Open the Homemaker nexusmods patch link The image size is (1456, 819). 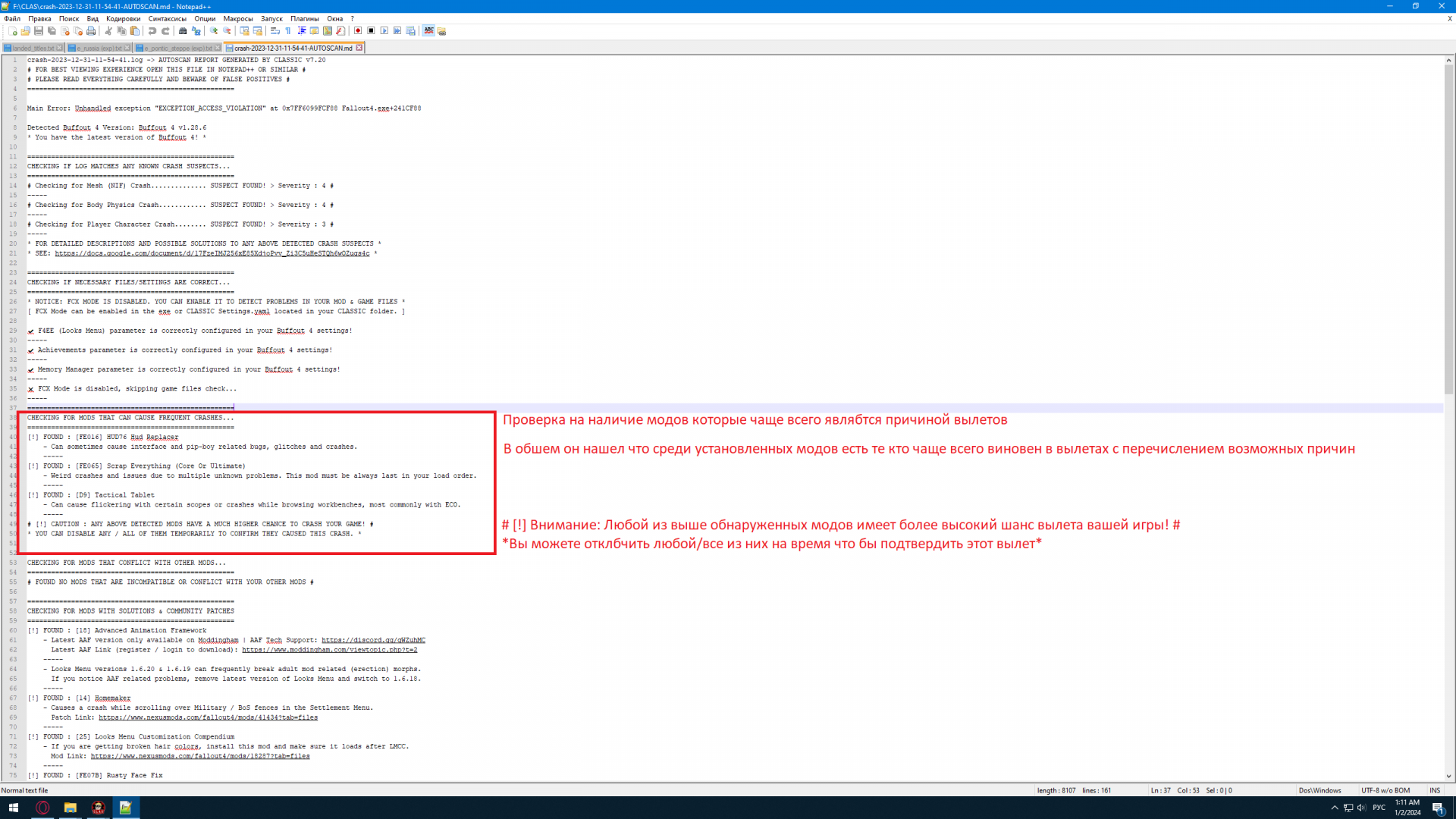[208, 717]
